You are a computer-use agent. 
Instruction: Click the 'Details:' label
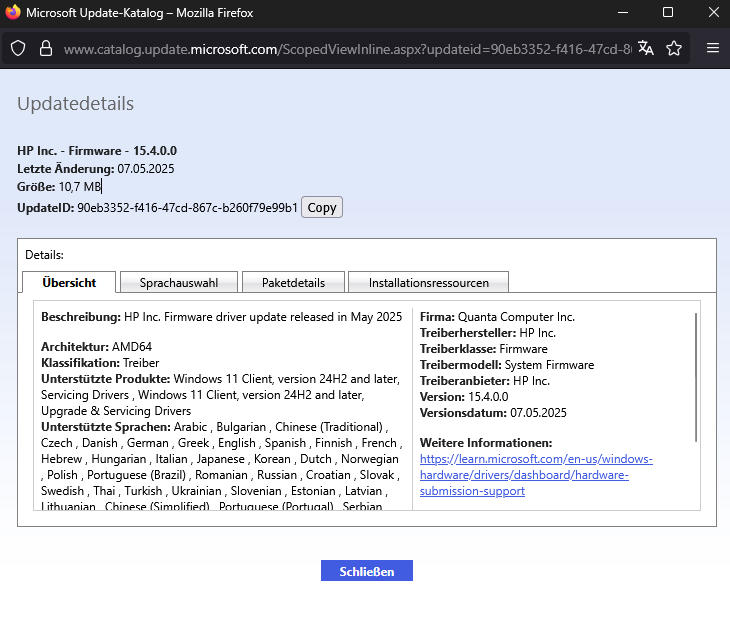(x=44, y=255)
